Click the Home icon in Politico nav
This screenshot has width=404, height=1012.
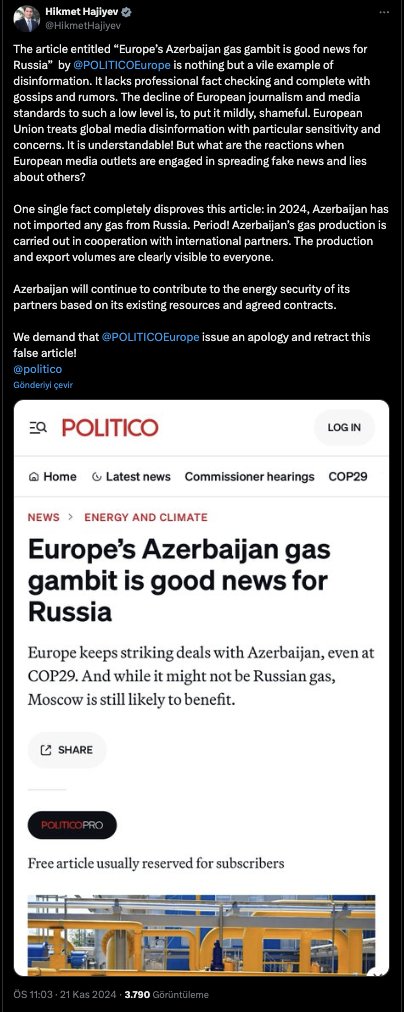click(x=34, y=477)
